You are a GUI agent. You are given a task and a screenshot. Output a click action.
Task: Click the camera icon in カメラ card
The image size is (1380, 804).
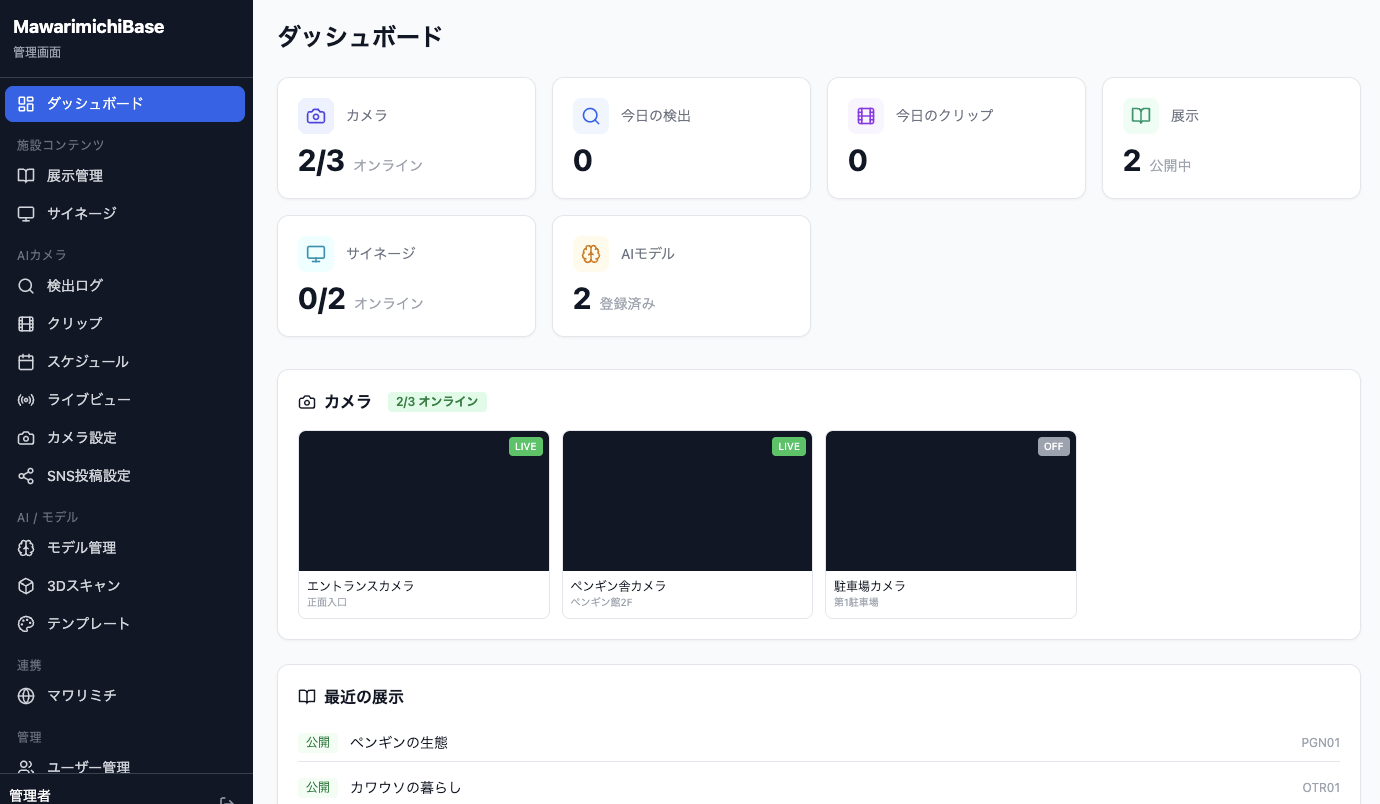(x=316, y=116)
